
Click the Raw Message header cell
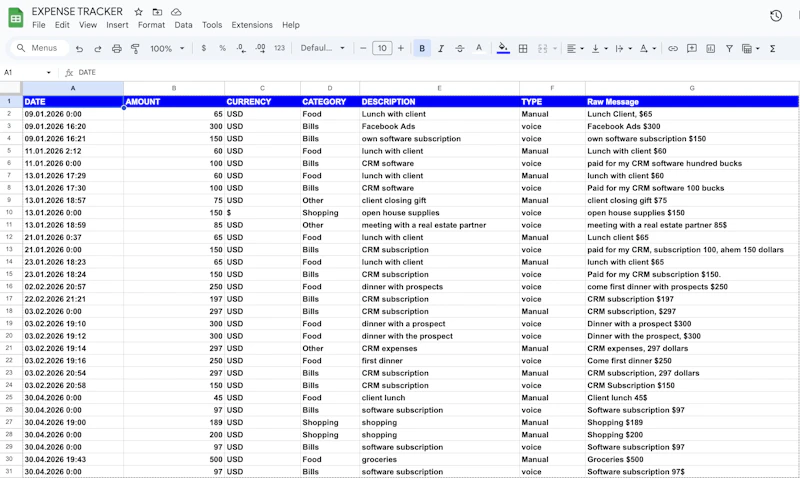pyautogui.click(x=692, y=102)
